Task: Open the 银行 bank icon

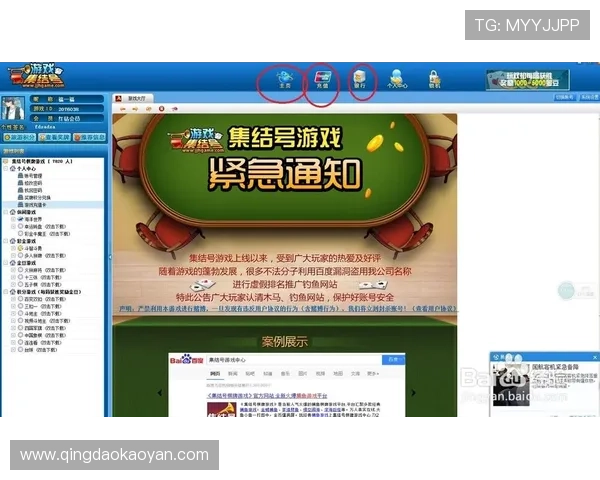Action: (361, 78)
